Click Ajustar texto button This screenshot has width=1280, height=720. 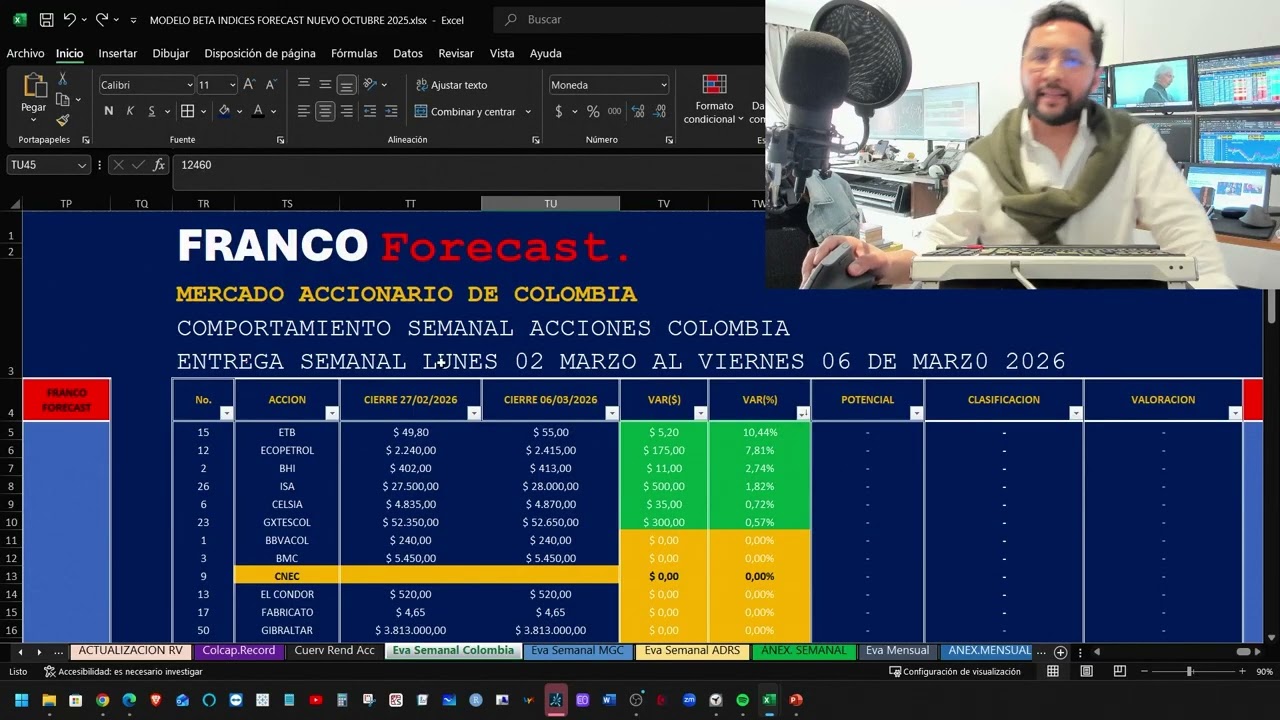[452, 85]
